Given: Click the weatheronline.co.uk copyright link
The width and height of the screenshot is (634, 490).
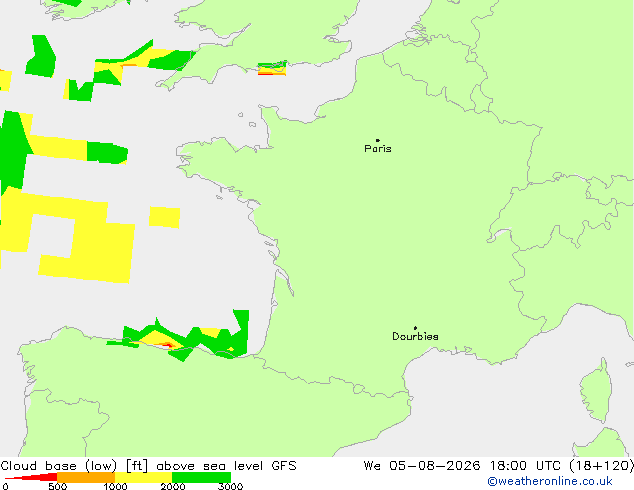Looking at the screenshot, I should [x=550, y=481].
